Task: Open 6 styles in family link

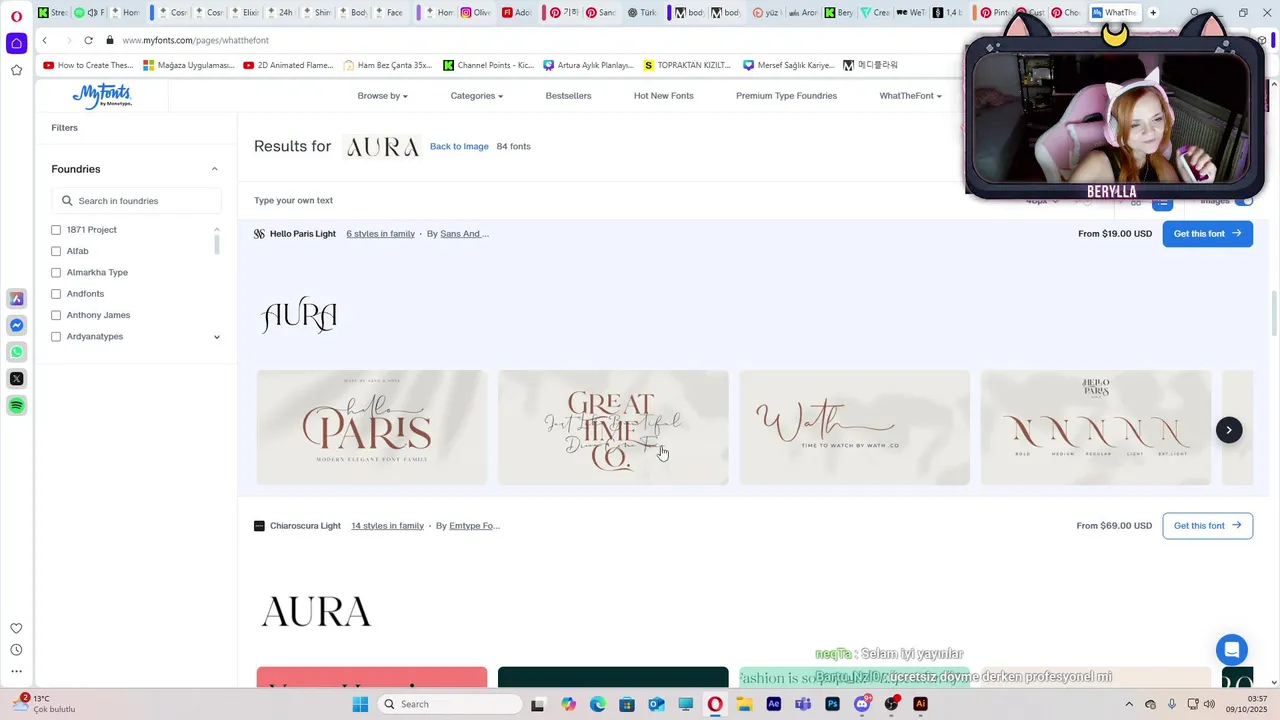Action: point(380,234)
